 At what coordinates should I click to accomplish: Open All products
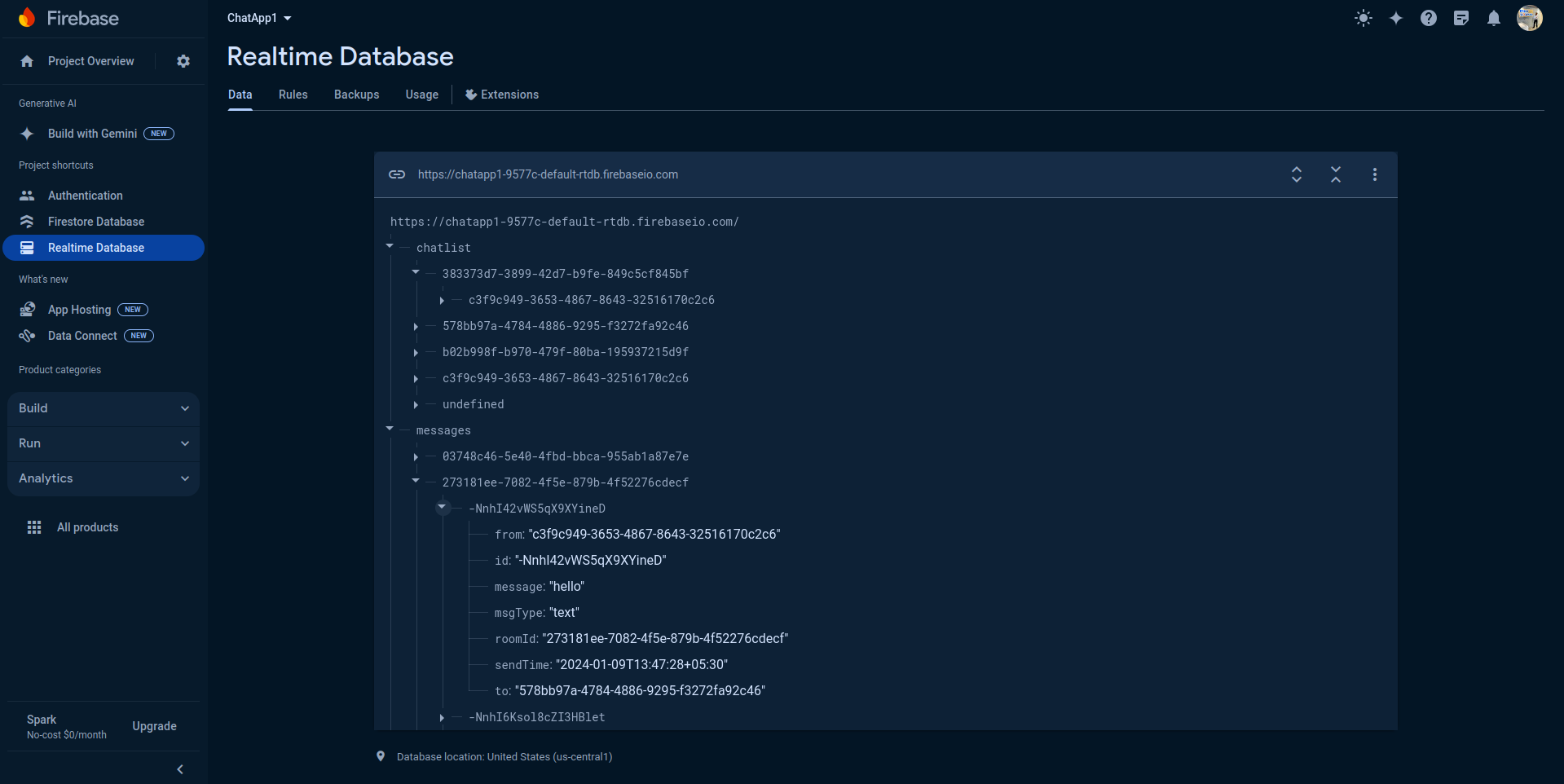(x=87, y=526)
